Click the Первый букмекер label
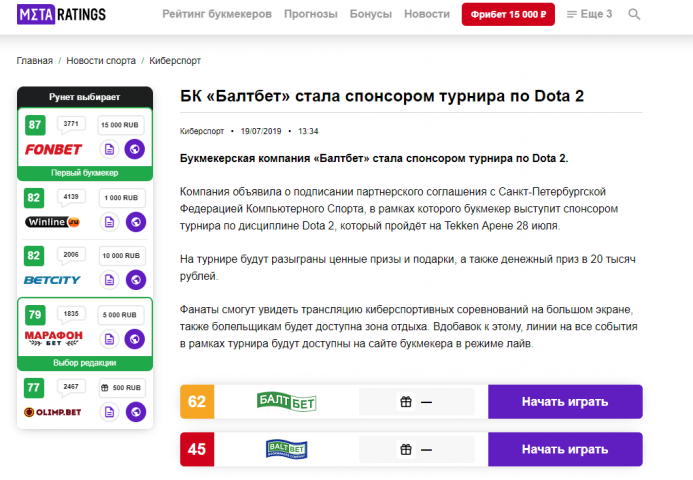This screenshot has height=480, width=693. (x=85, y=173)
